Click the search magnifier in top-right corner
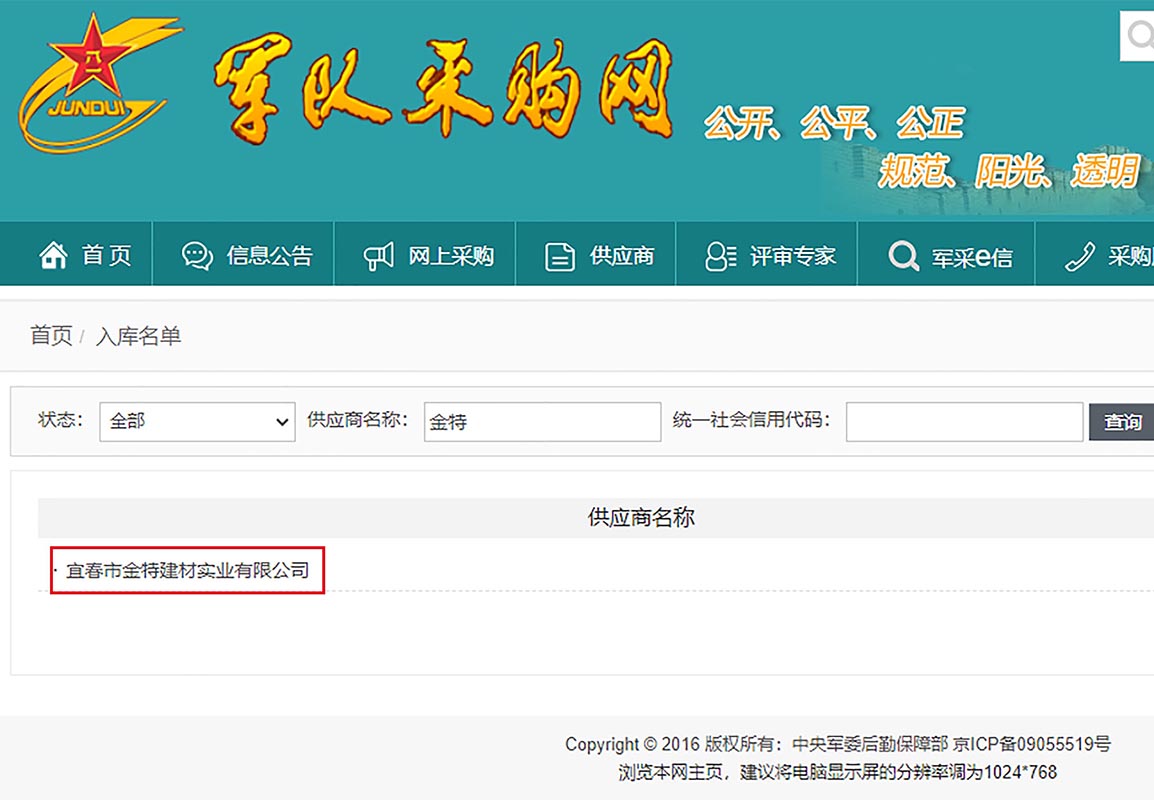This screenshot has height=800, width=1154. 1139,36
